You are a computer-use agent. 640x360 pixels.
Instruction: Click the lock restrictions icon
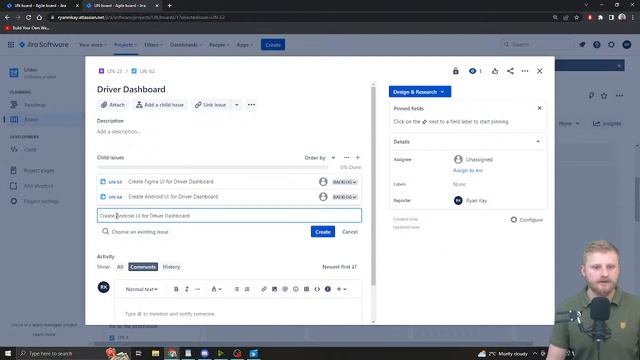pyautogui.click(x=456, y=71)
